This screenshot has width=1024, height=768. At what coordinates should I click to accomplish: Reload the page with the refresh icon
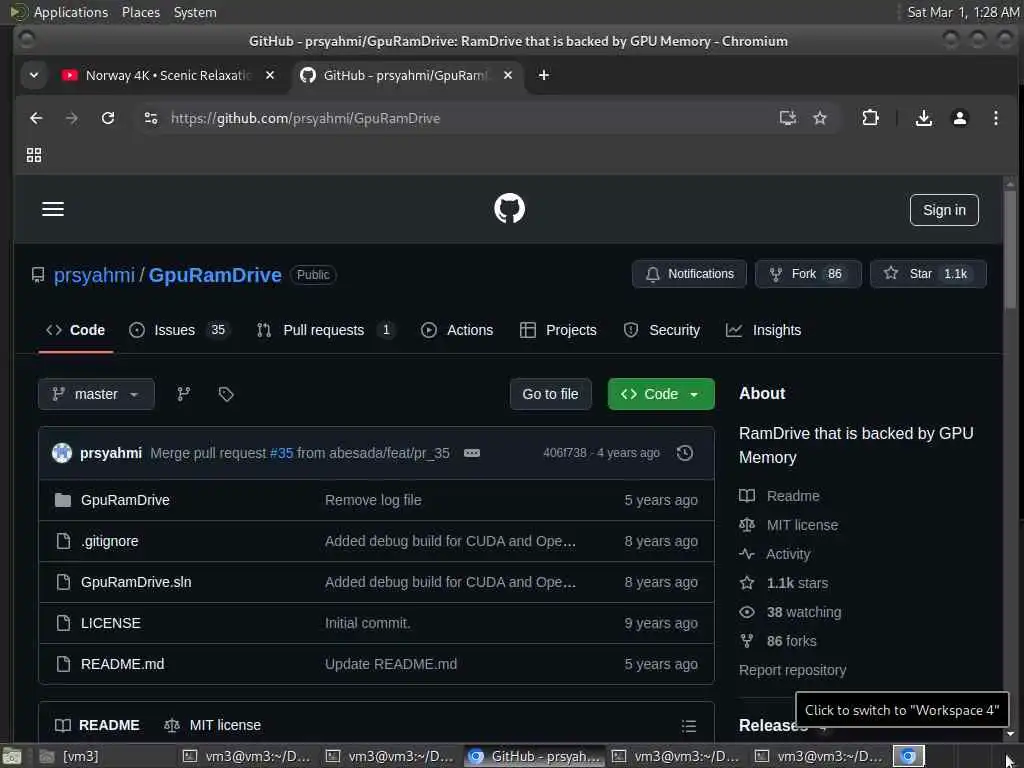pos(108,118)
